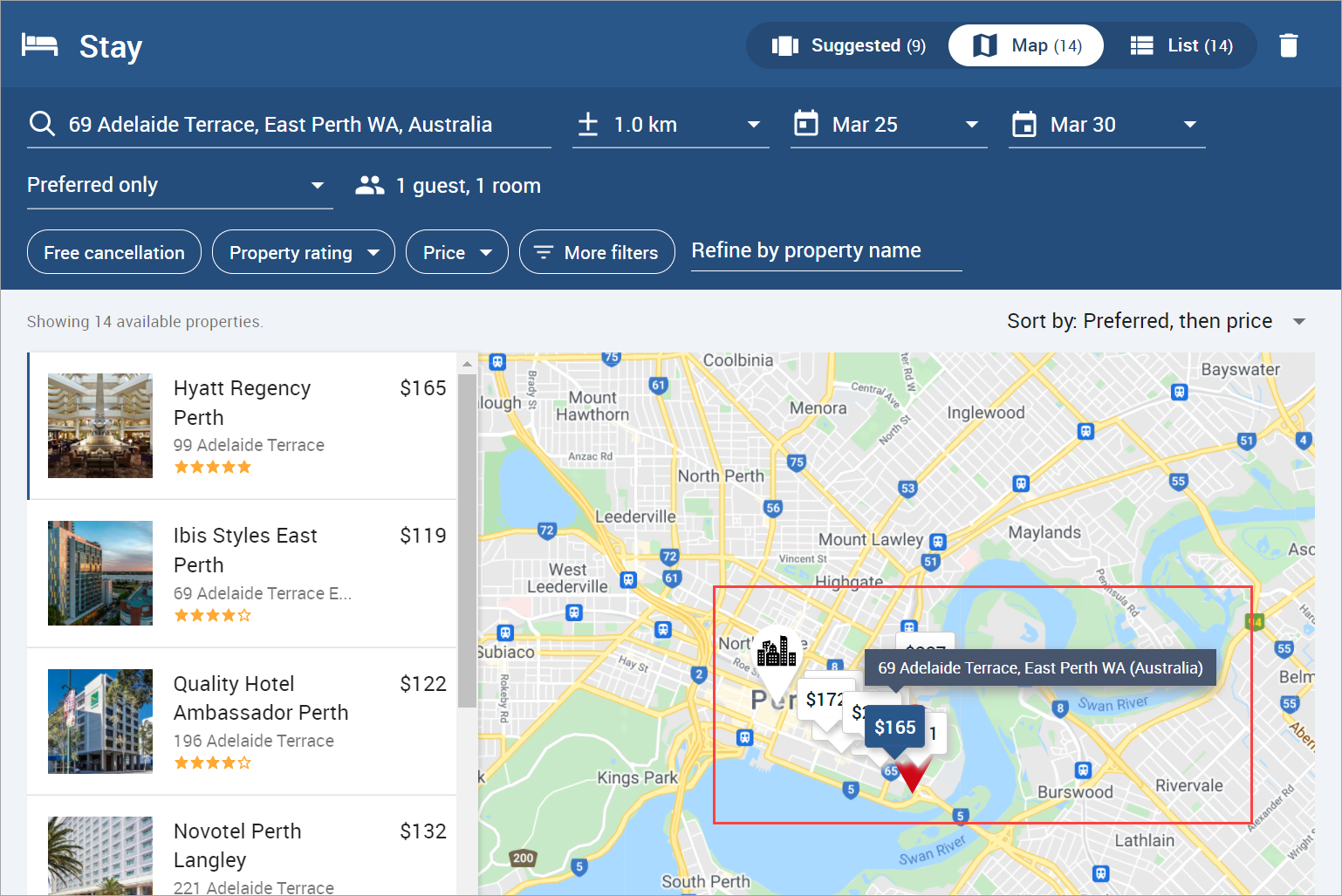Click the Novotel Perth Langley thumbnail
This screenshot has height=896, width=1342.
[100, 856]
